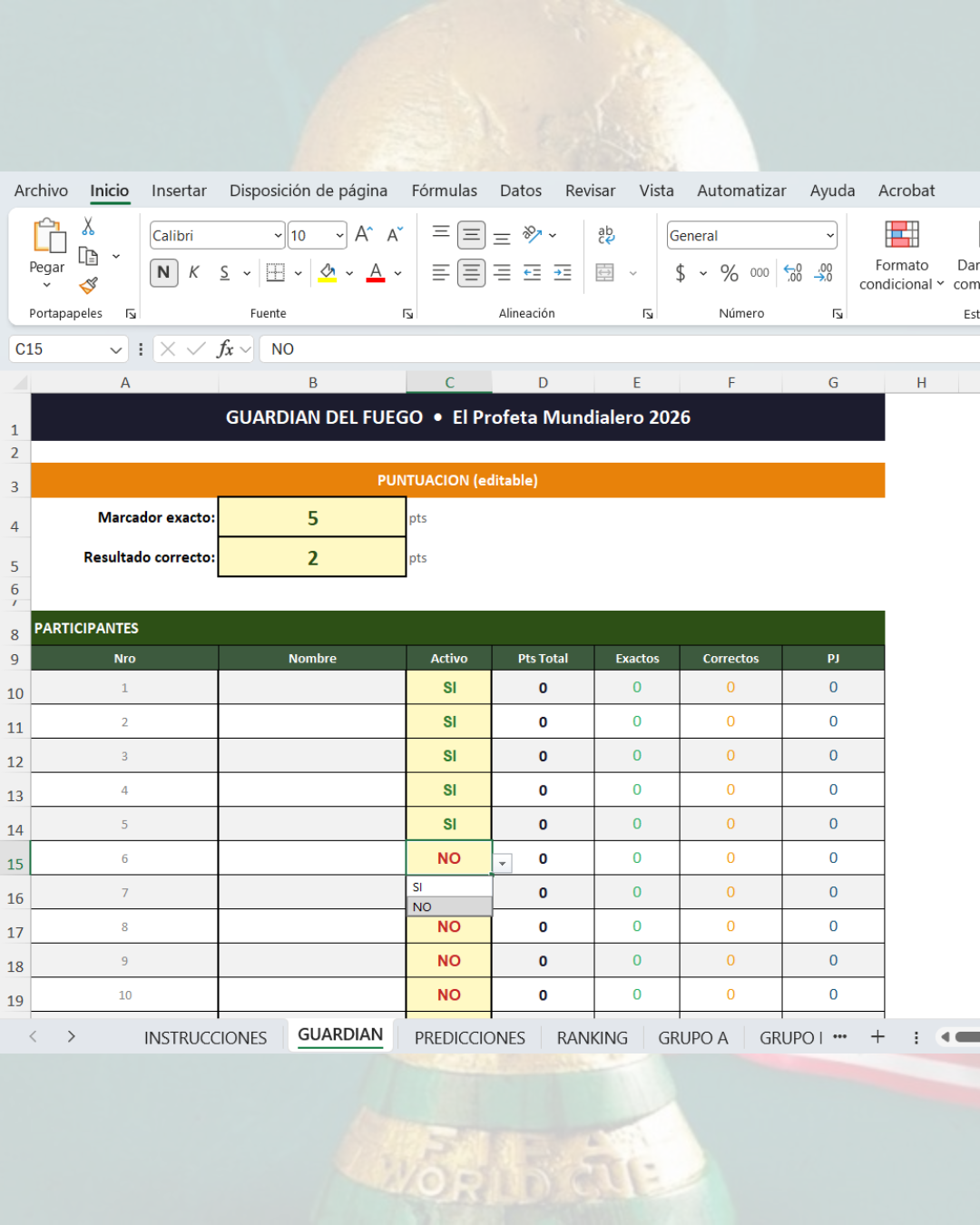Open Fuente dialog launcher
This screenshot has height=1225, width=980.
tap(407, 314)
